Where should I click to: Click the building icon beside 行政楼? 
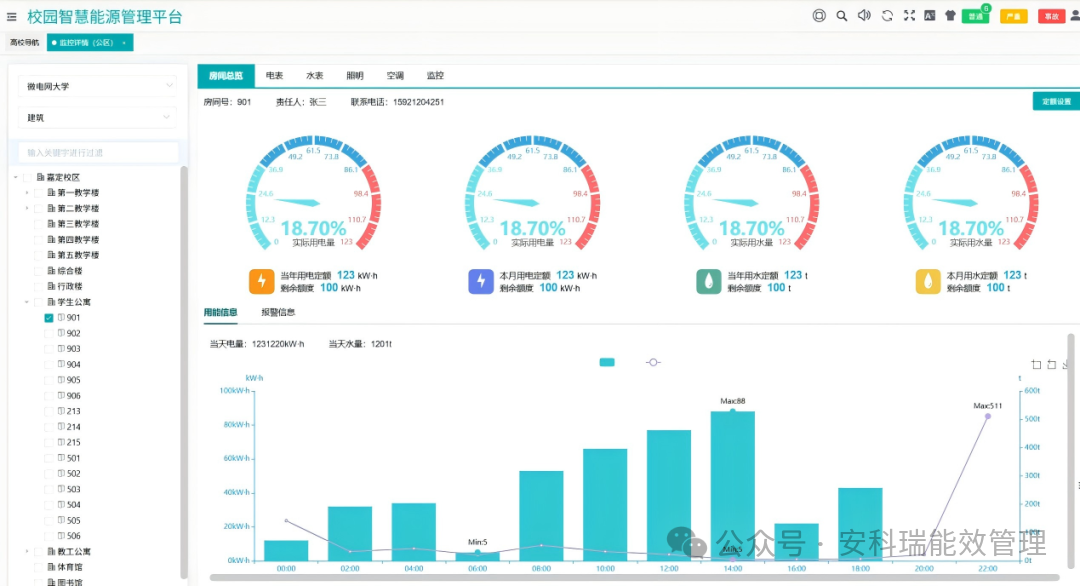pyautogui.click(x=52, y=286)
